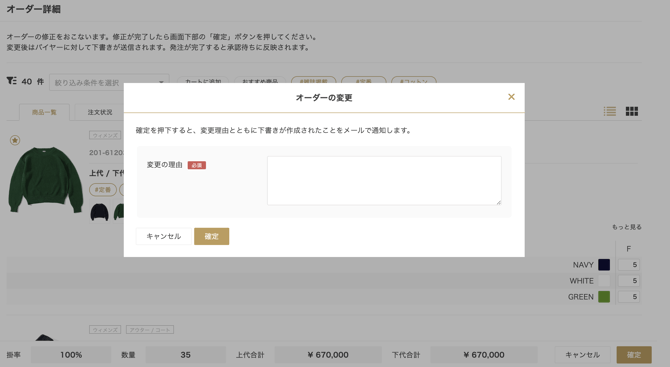Select the navy sweater color thumbnail

(100, 212)
